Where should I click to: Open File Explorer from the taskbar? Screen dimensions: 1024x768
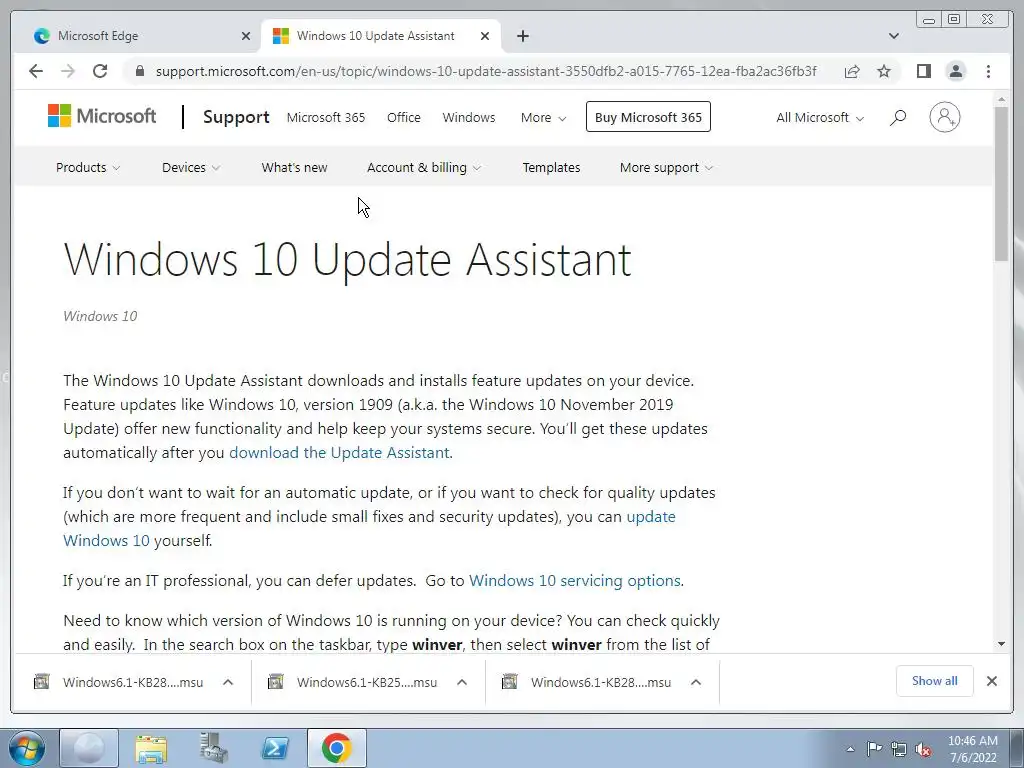151,748
